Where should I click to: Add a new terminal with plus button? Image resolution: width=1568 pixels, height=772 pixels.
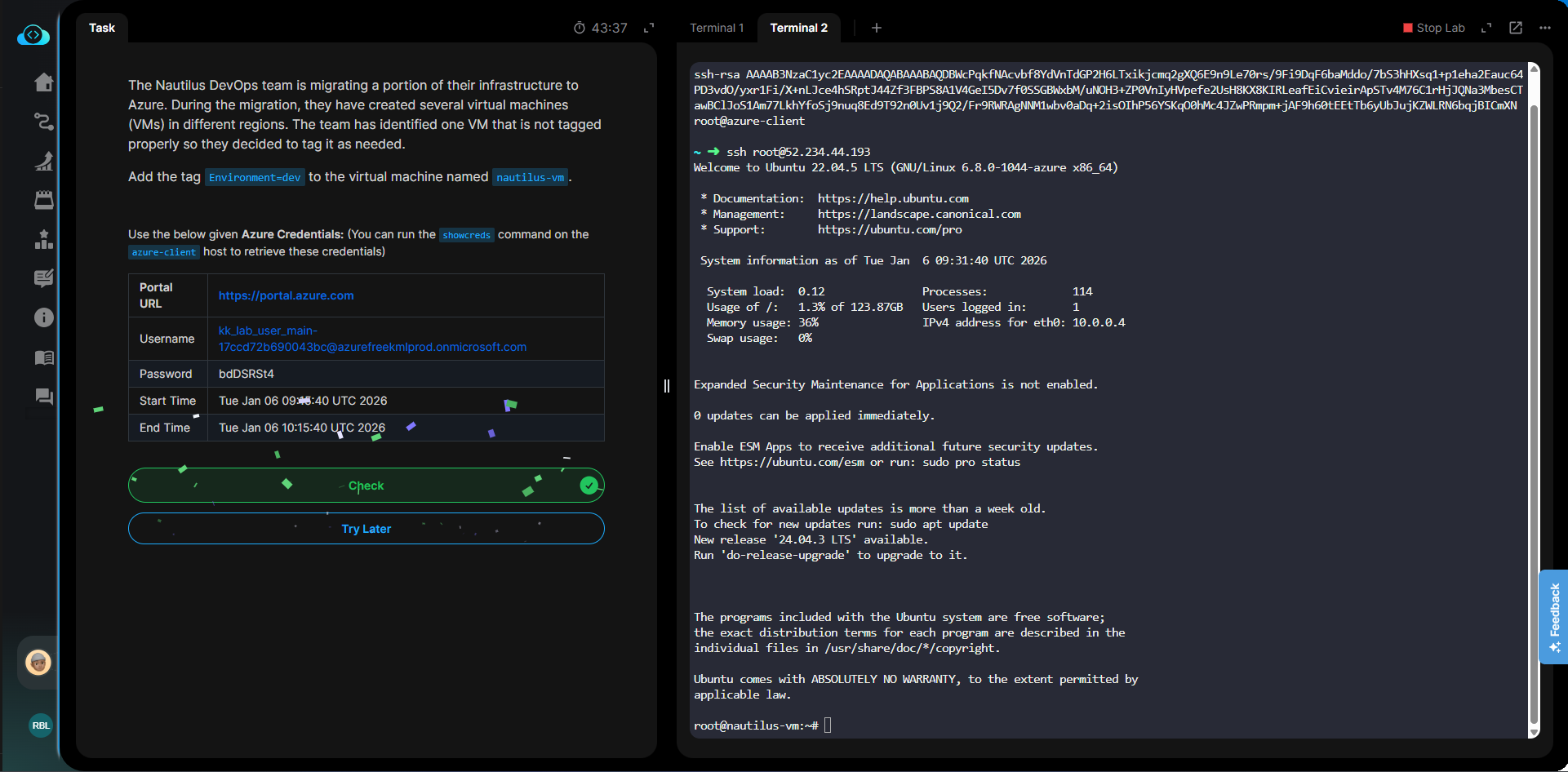click(x=877, y=28)
